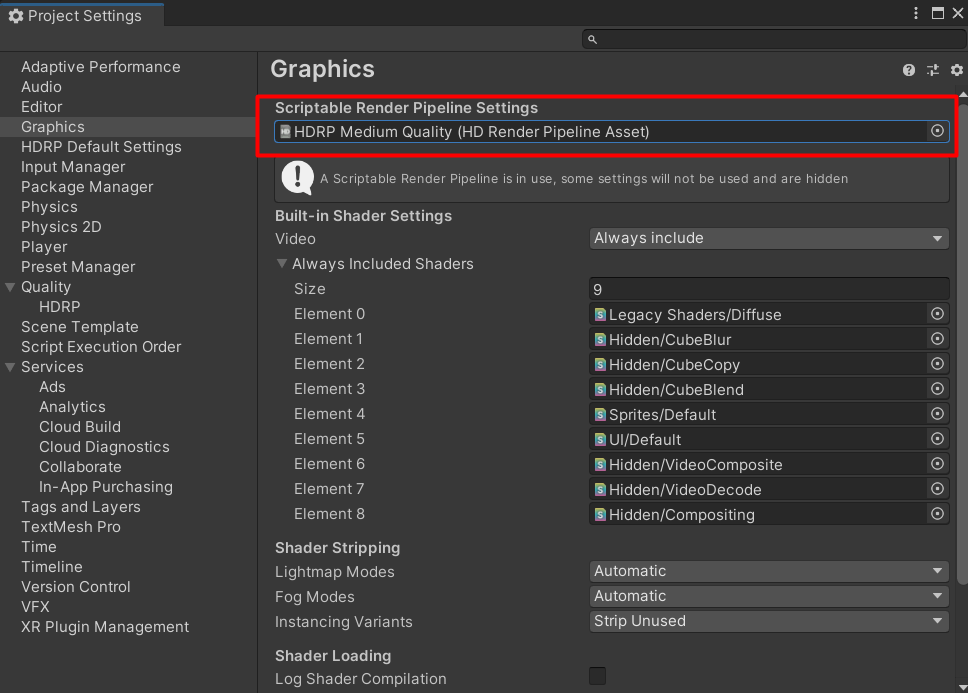Image resolution: width=968 pixels, height=693 pixels.
Task: Open object picker for Hidden/CubeCopy
Action: pos(937,364)
